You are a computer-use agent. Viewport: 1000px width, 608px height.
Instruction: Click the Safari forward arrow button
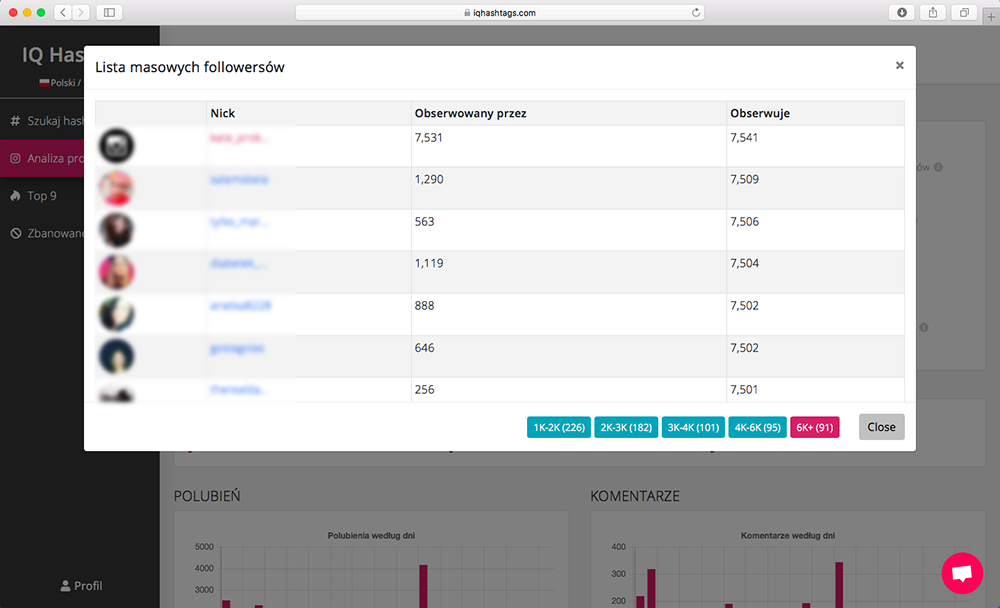tap(80, 13)
